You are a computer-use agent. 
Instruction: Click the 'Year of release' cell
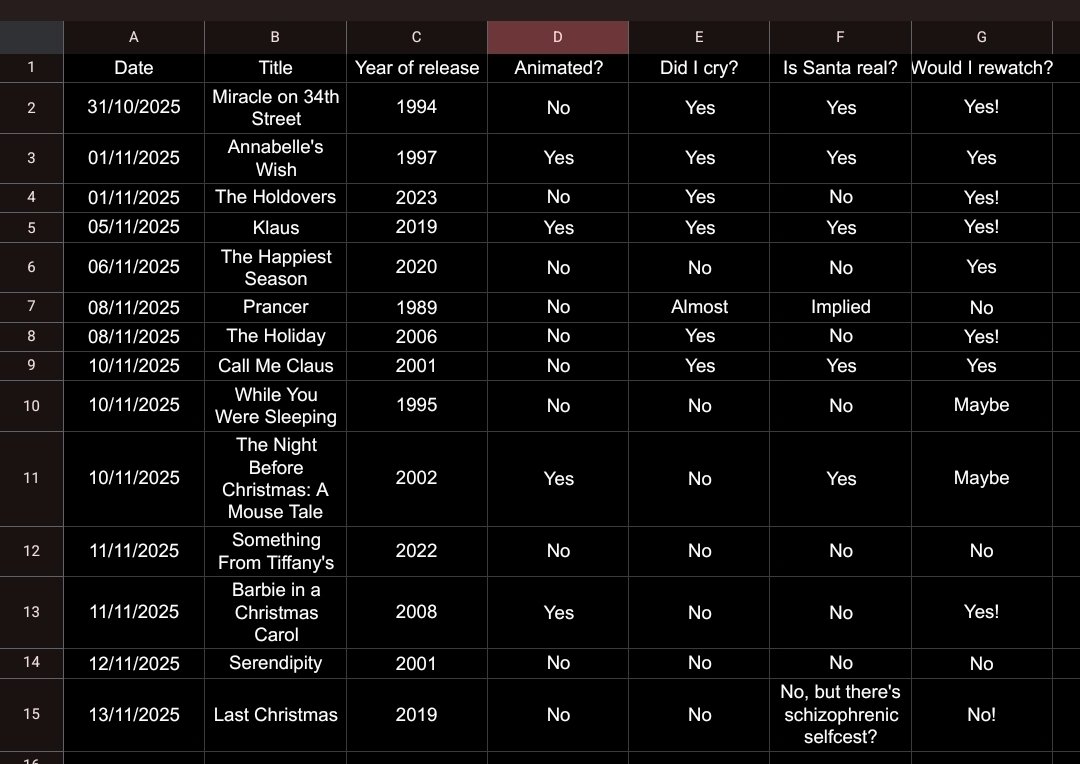tap(417, 68)
